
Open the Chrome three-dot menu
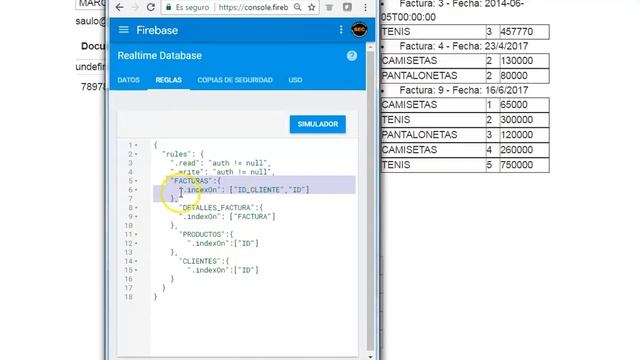point(365,7)
